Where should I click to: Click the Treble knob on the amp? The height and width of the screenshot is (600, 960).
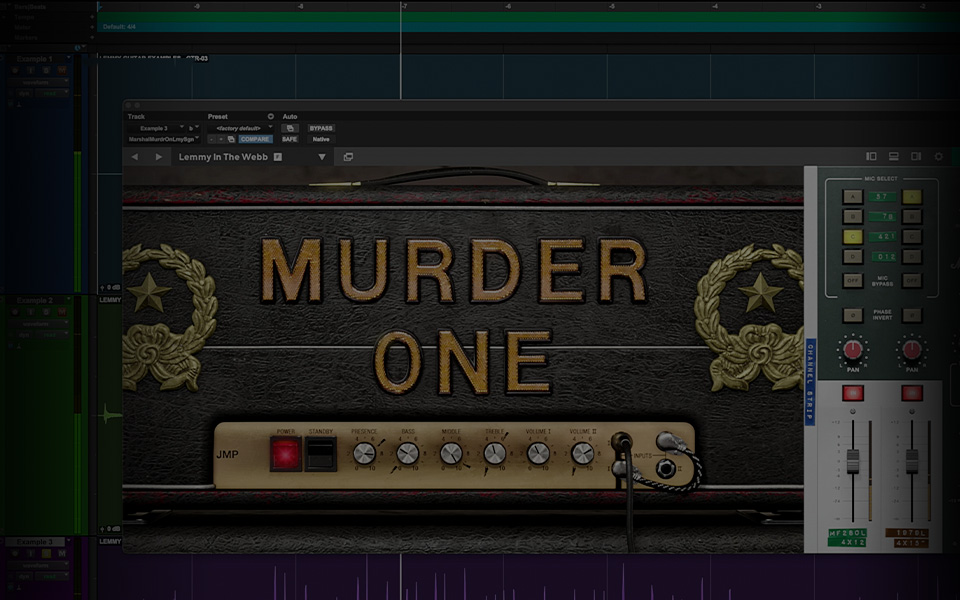[494, 454]
